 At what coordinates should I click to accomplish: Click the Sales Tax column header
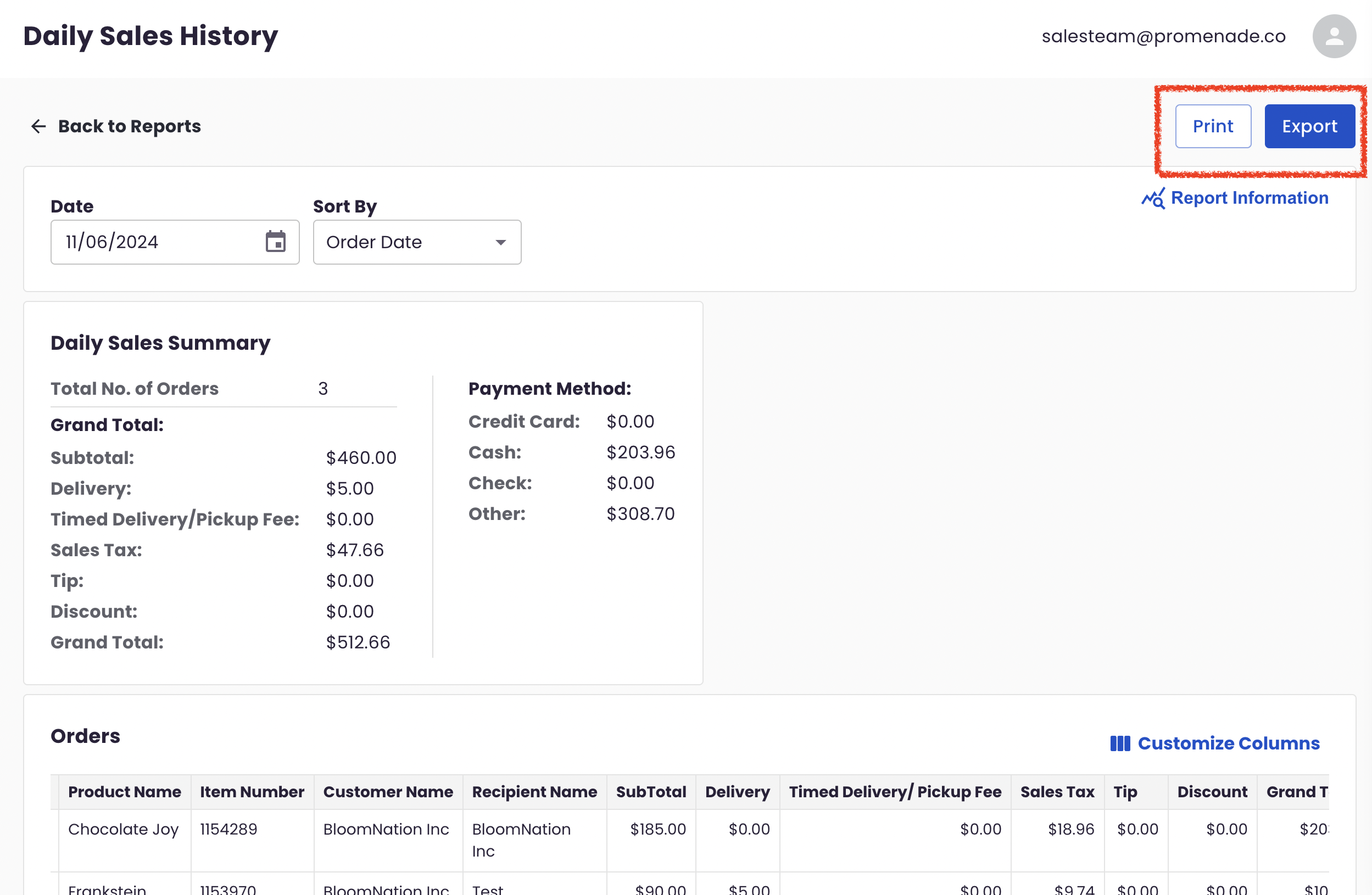tap(1057, 792)
